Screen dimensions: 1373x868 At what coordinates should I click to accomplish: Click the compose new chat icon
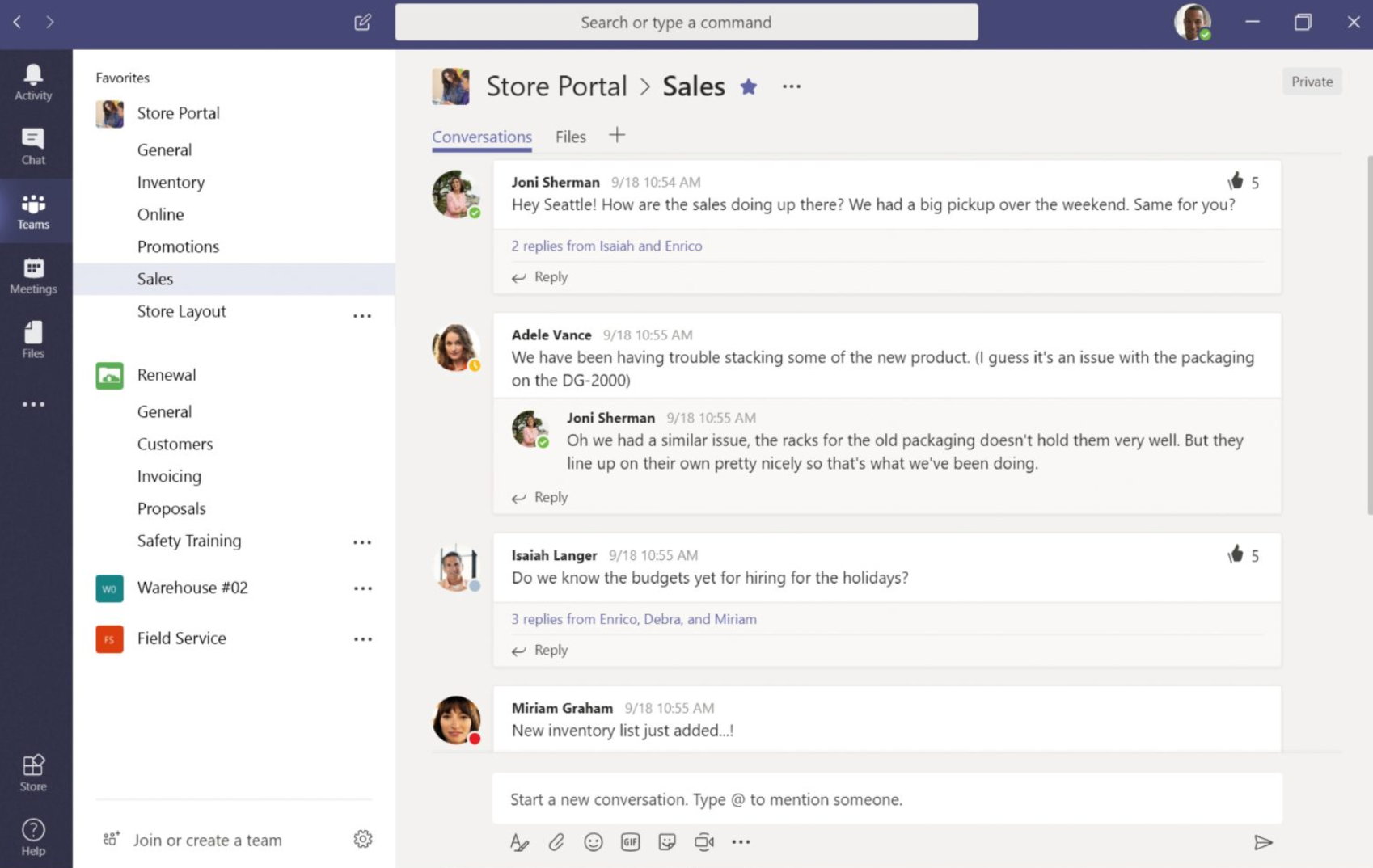tap(362, 22)
